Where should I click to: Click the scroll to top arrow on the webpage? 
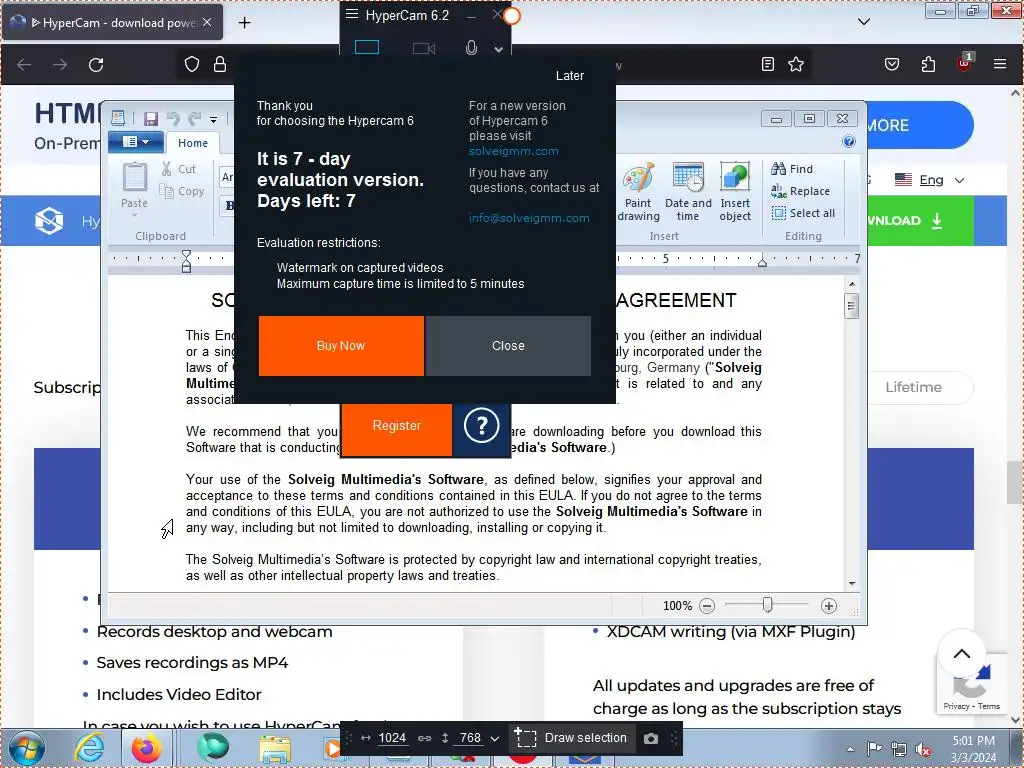point(962,654)
